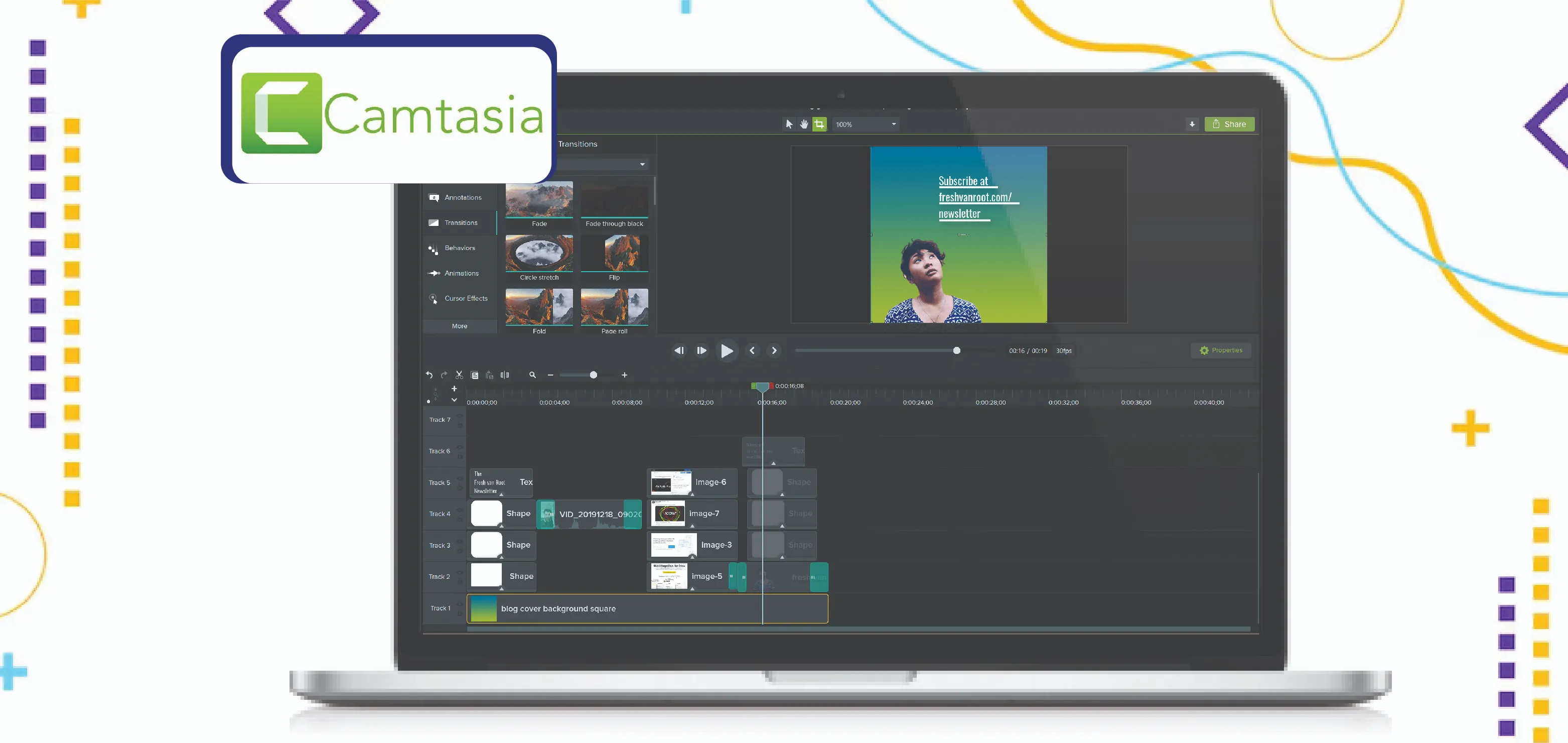1568x743 pixels.
Task: Activate the hand pan tool
Action: pyautogui.click(x=804, y=124)
